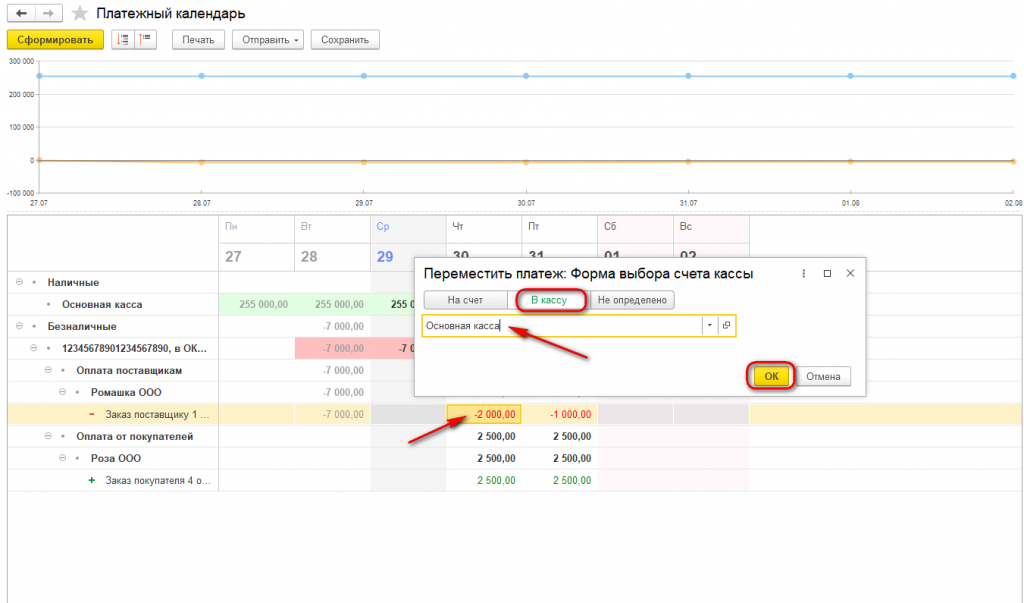The image size is (1024, 603).
Task: Expand all groups toolbar icon
Action: pyautogui.click(x=123, y=40)
